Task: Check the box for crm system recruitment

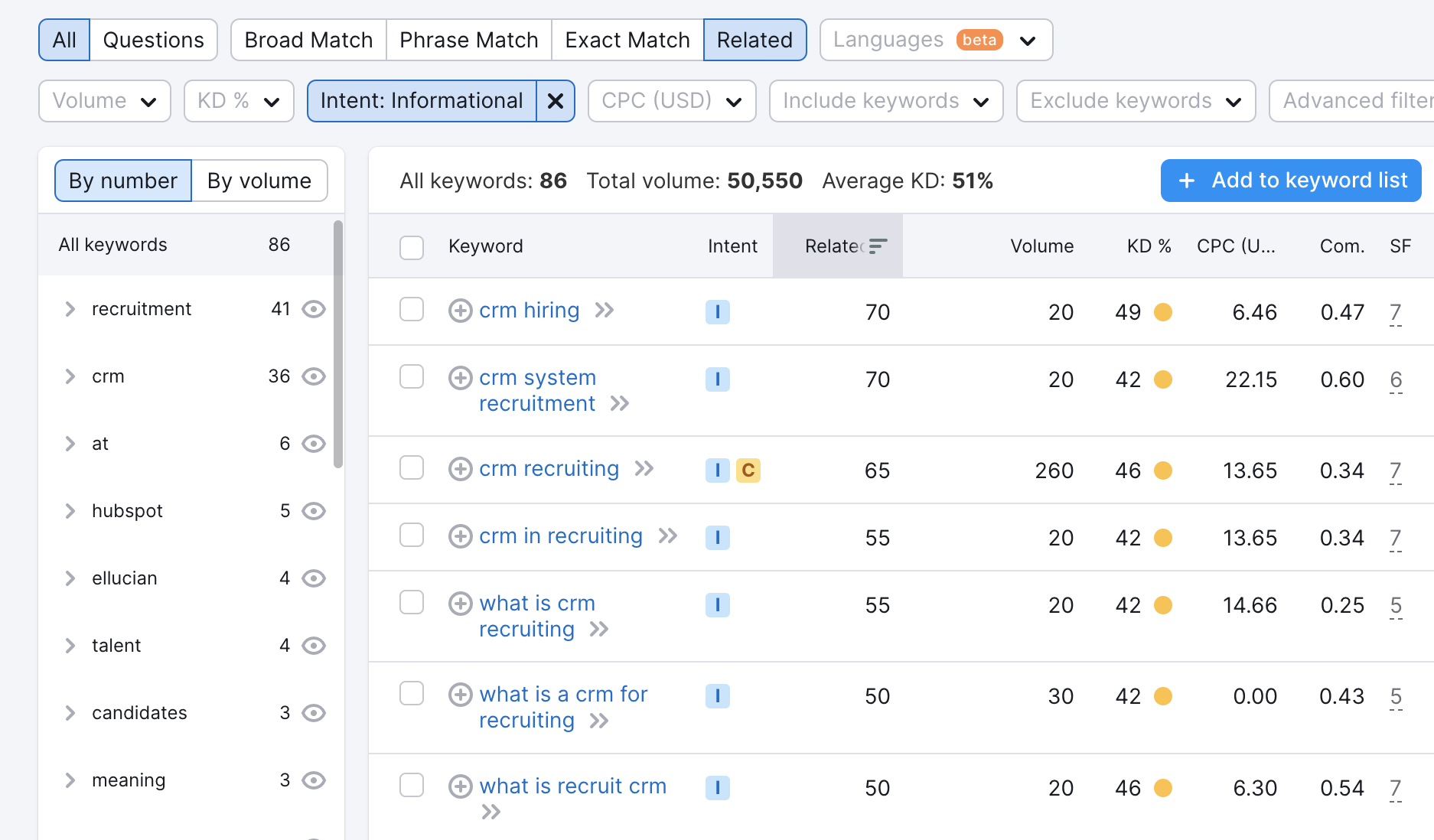Action: (x=412, y=376)
